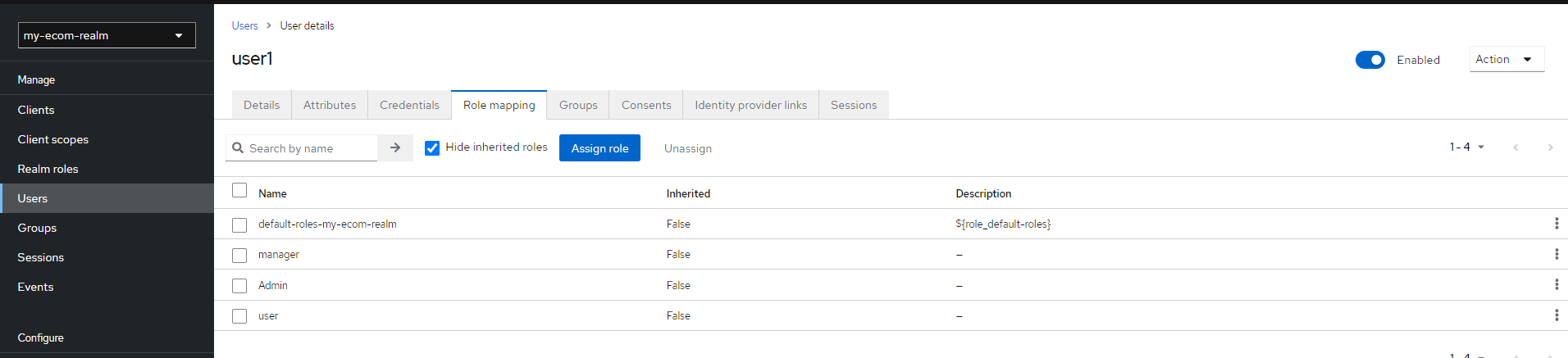Follow the Users breadcrumb link
Viewport: 1568px width, 358px height.
[244, 25]
